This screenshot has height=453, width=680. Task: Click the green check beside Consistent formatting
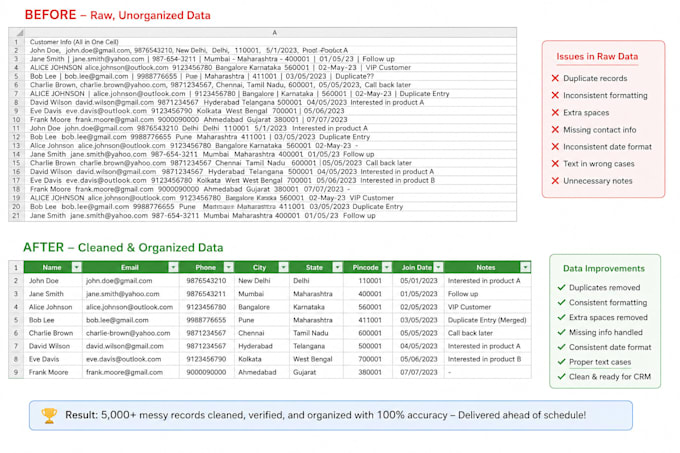tap(562, 302)
